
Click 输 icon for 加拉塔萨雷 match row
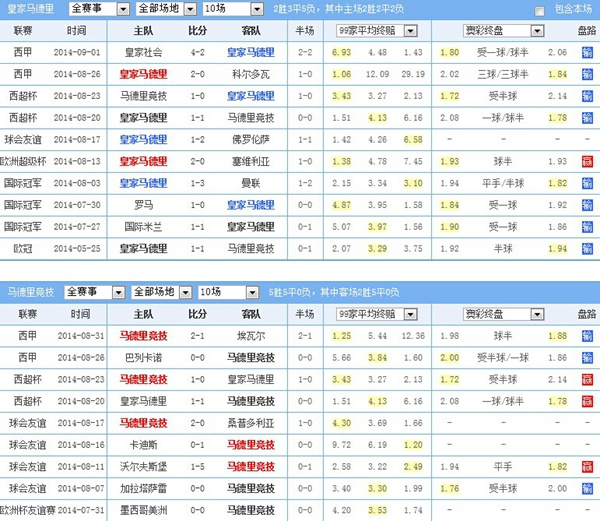coord(587,488)
